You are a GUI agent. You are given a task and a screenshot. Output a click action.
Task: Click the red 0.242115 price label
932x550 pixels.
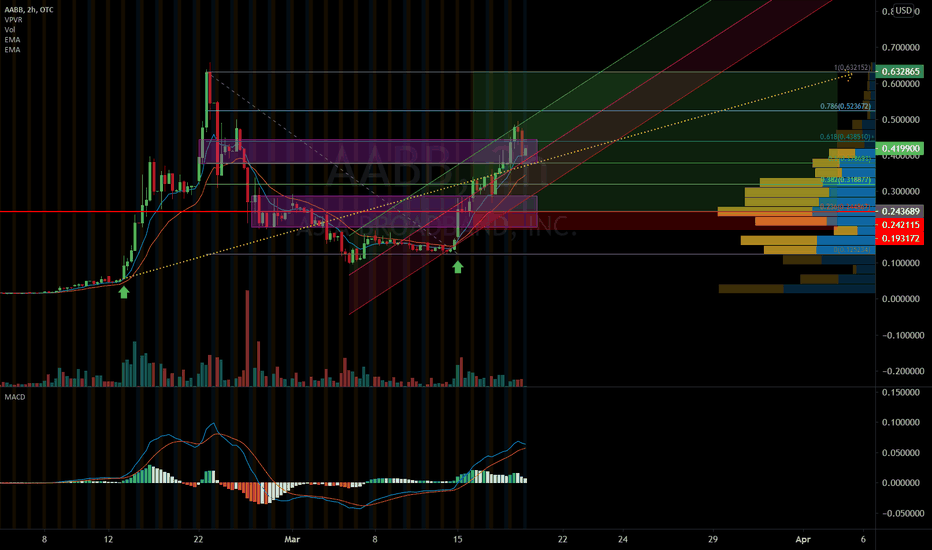tap(900, 225)
